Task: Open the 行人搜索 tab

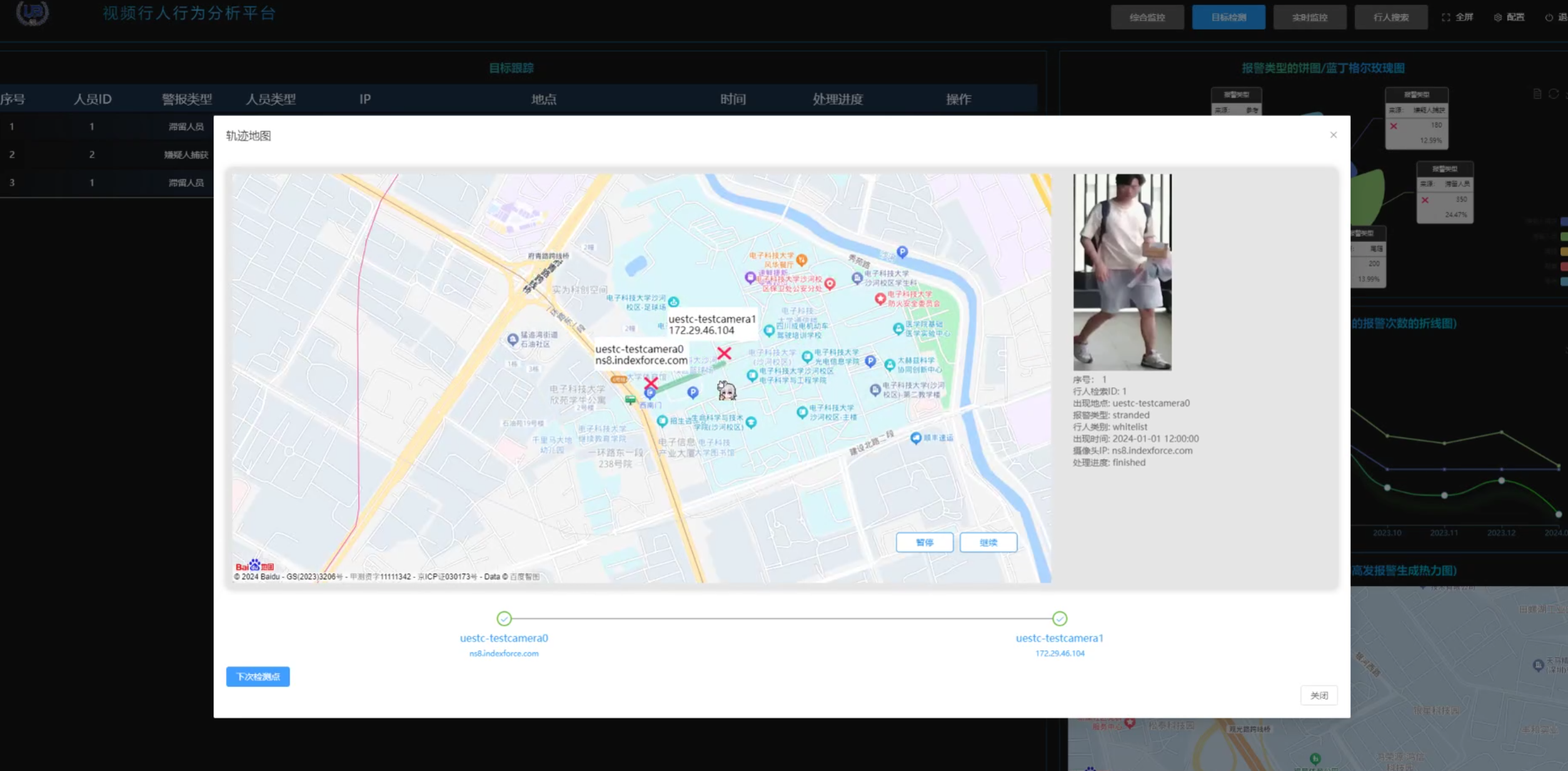Action: pyautogui.click(x=1390, y=17)
